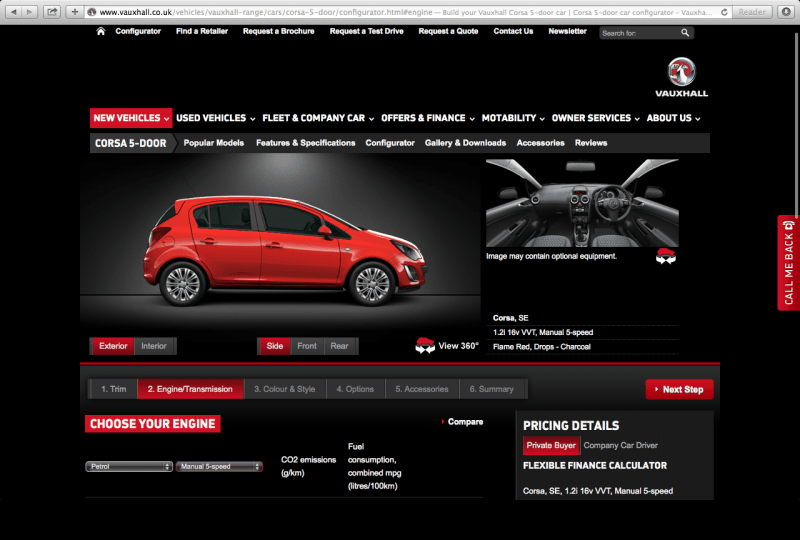Select the Front camera angle
The height and width of the screenshot is (540, 800).
[307, 346]
